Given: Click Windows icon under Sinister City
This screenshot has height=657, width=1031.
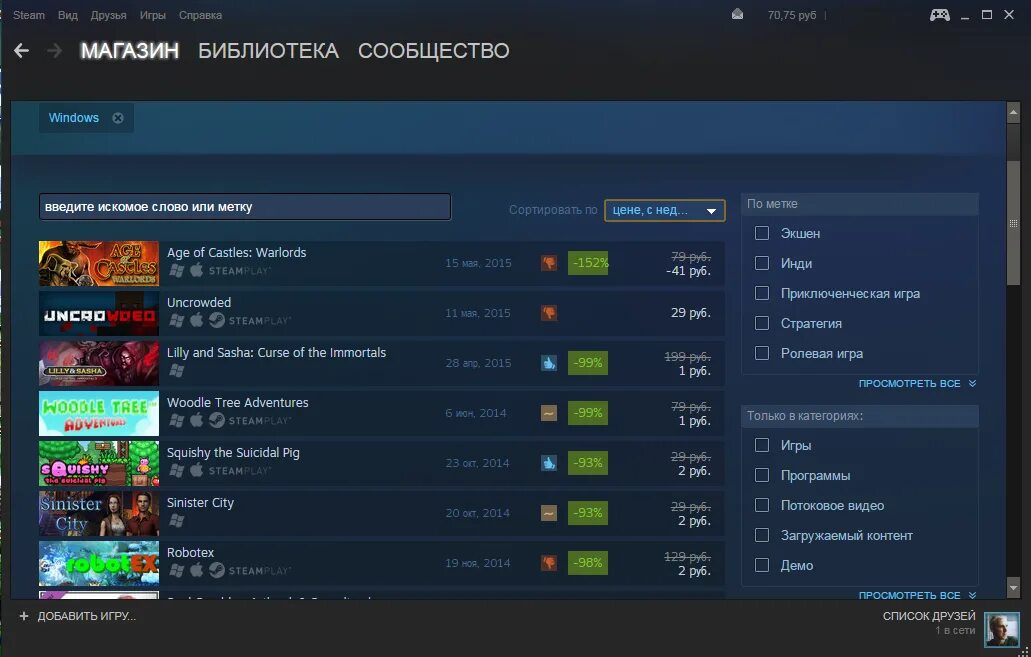Looking at the screenshot, I should click(x=176, y=520).
